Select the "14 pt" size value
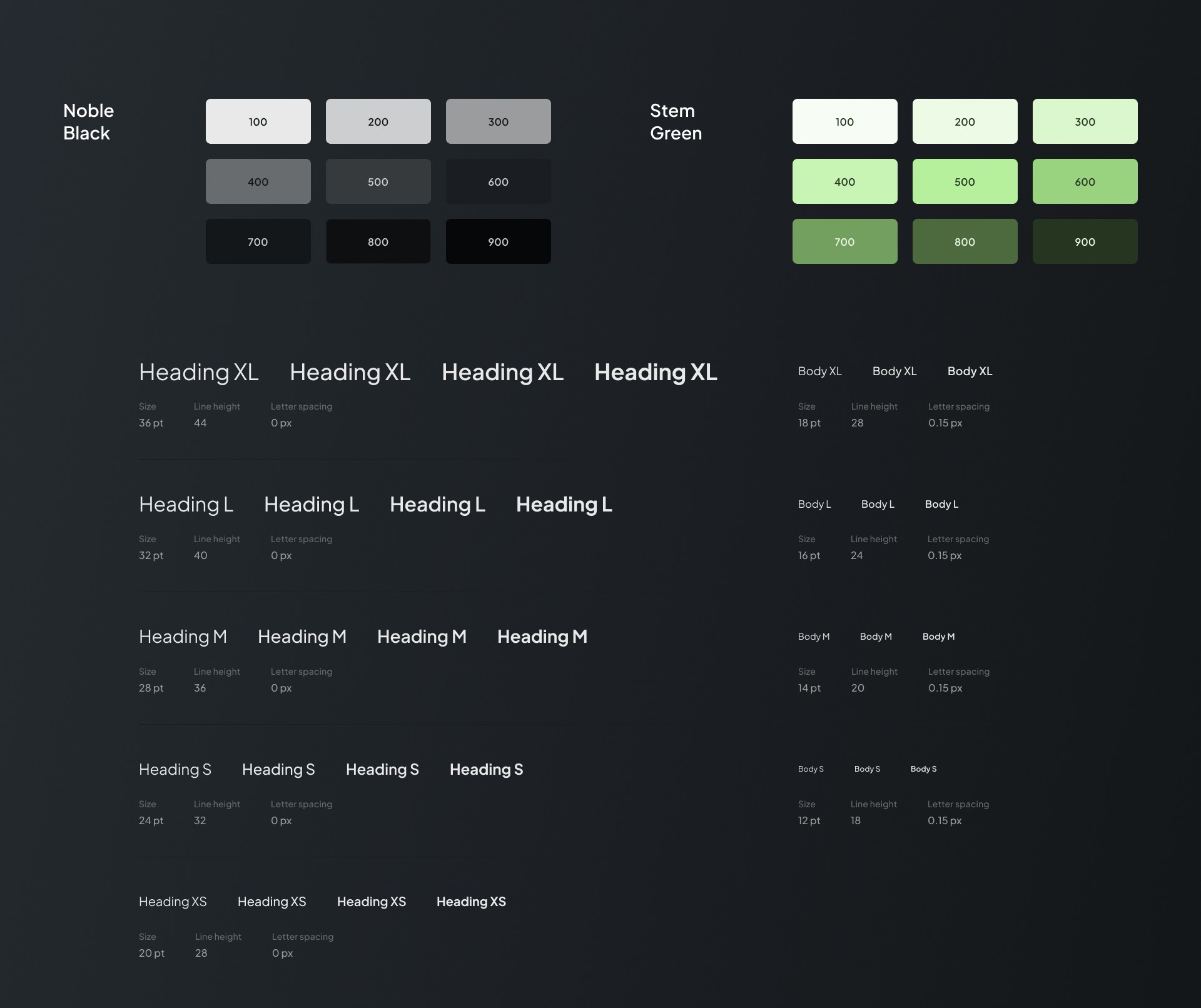Screen dimensions: 1201x1008 (809, 688)
